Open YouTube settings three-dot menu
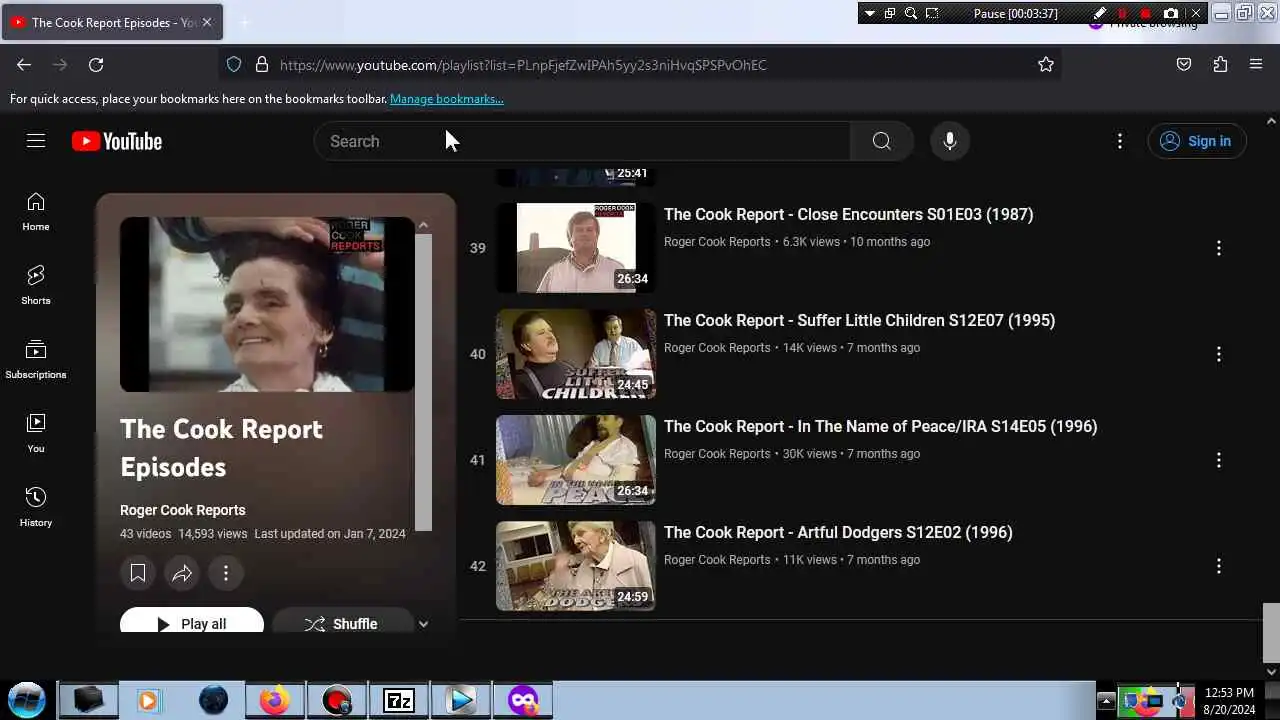 [x=1120, y=141]
